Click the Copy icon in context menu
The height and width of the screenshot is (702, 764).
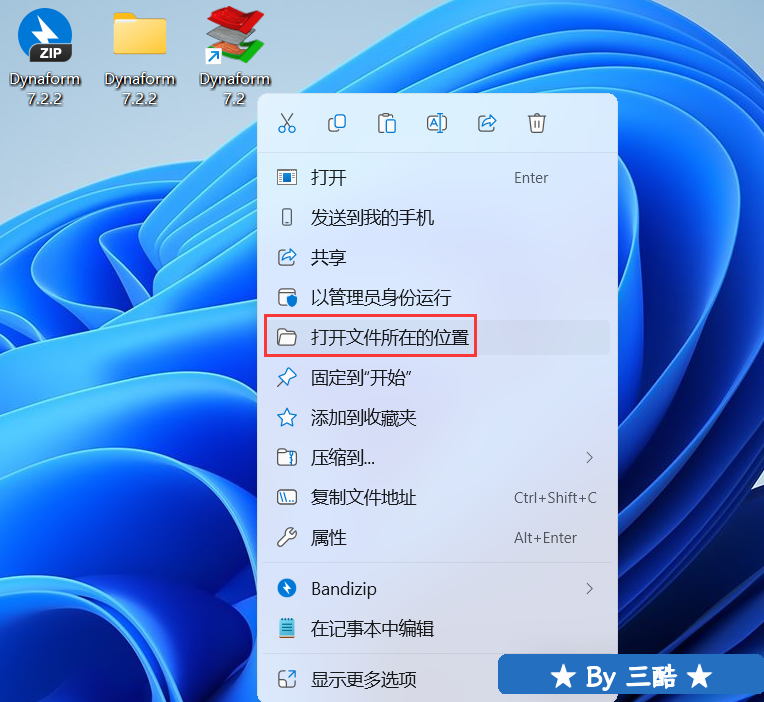[337, 123]
